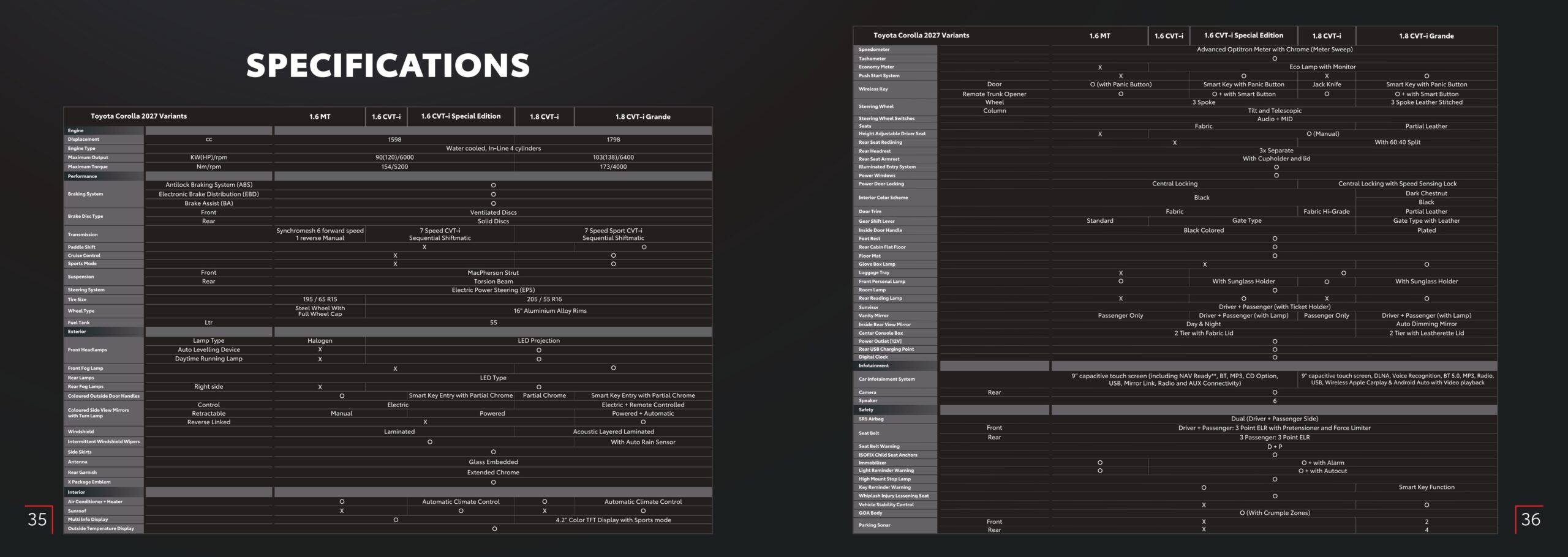The height and width of the screenshot is (557, 1568).
Task: Select the 'Eco Lamp with Monitor' cell
Action: pos(1322,67)
